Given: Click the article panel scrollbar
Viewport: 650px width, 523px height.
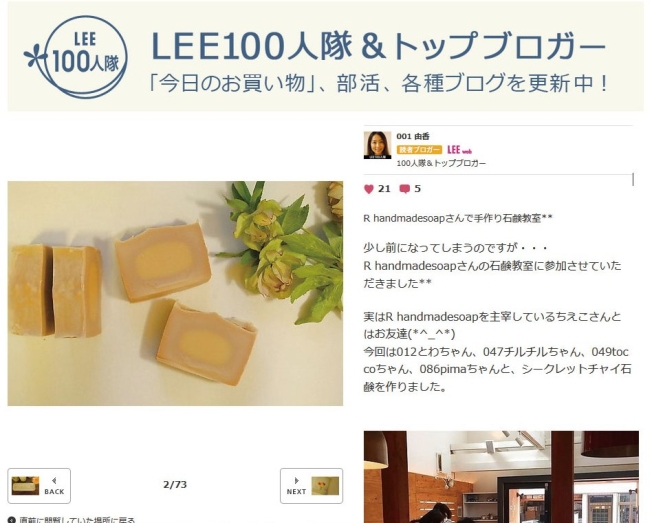Looking at the screenshot, I should coord(633,179).
